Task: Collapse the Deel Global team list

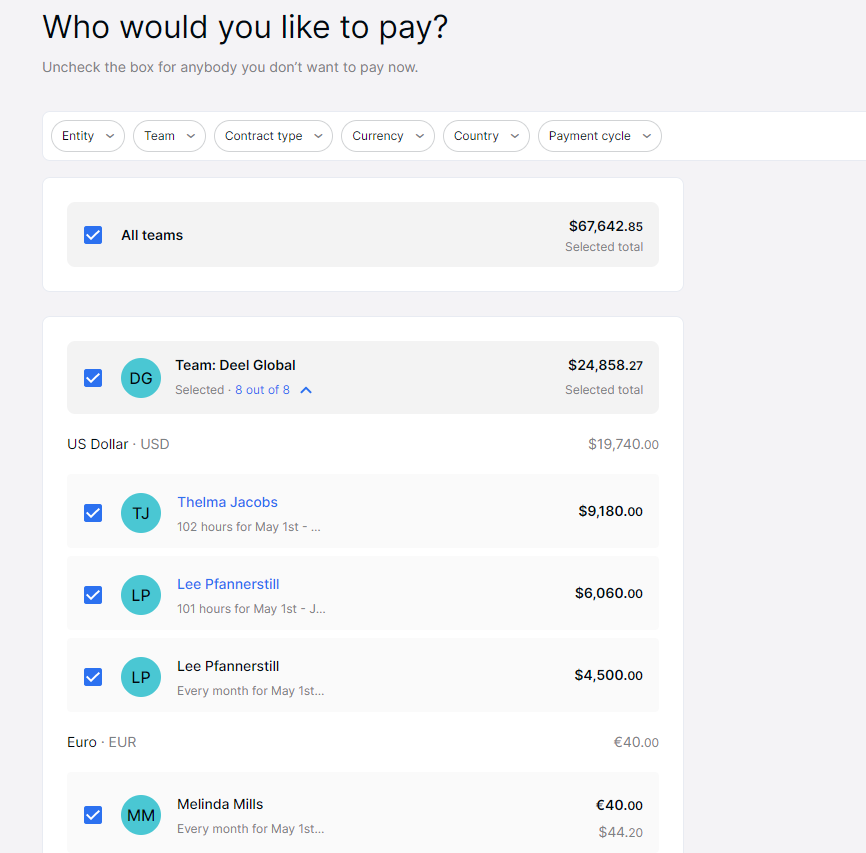Action: point(305,390)
